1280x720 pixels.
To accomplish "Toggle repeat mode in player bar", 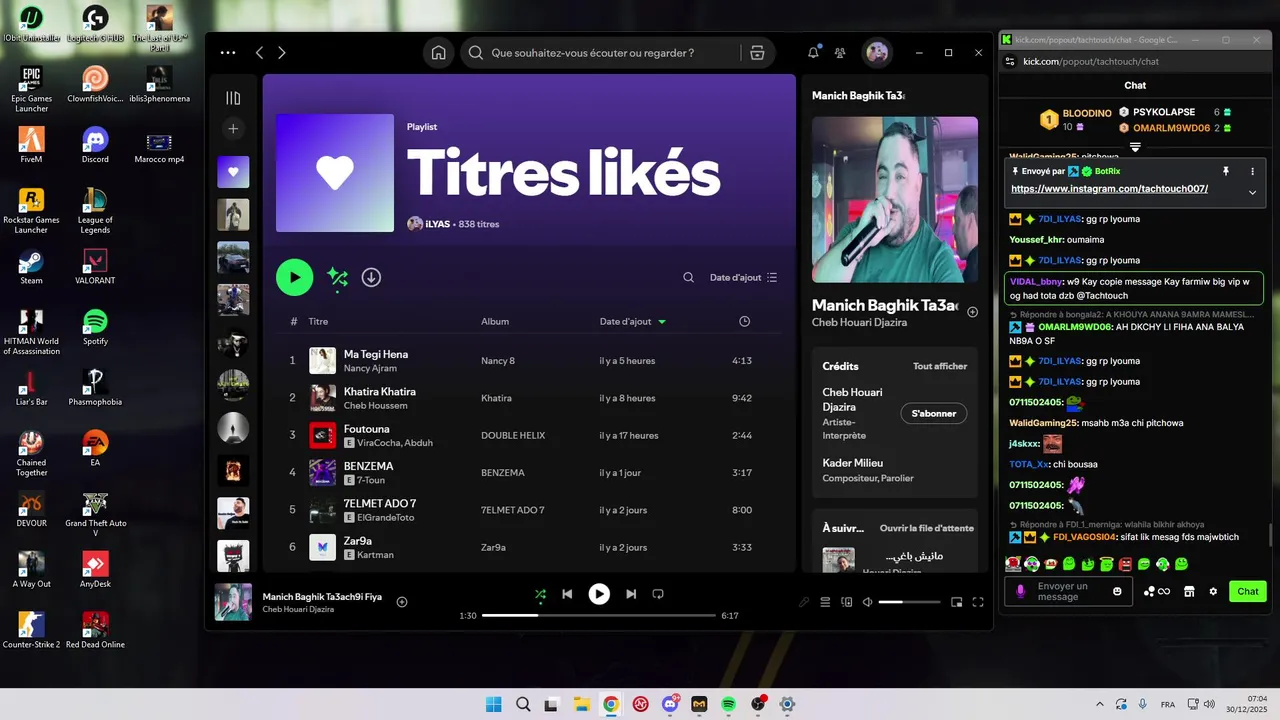I will (x=658, y=594).
